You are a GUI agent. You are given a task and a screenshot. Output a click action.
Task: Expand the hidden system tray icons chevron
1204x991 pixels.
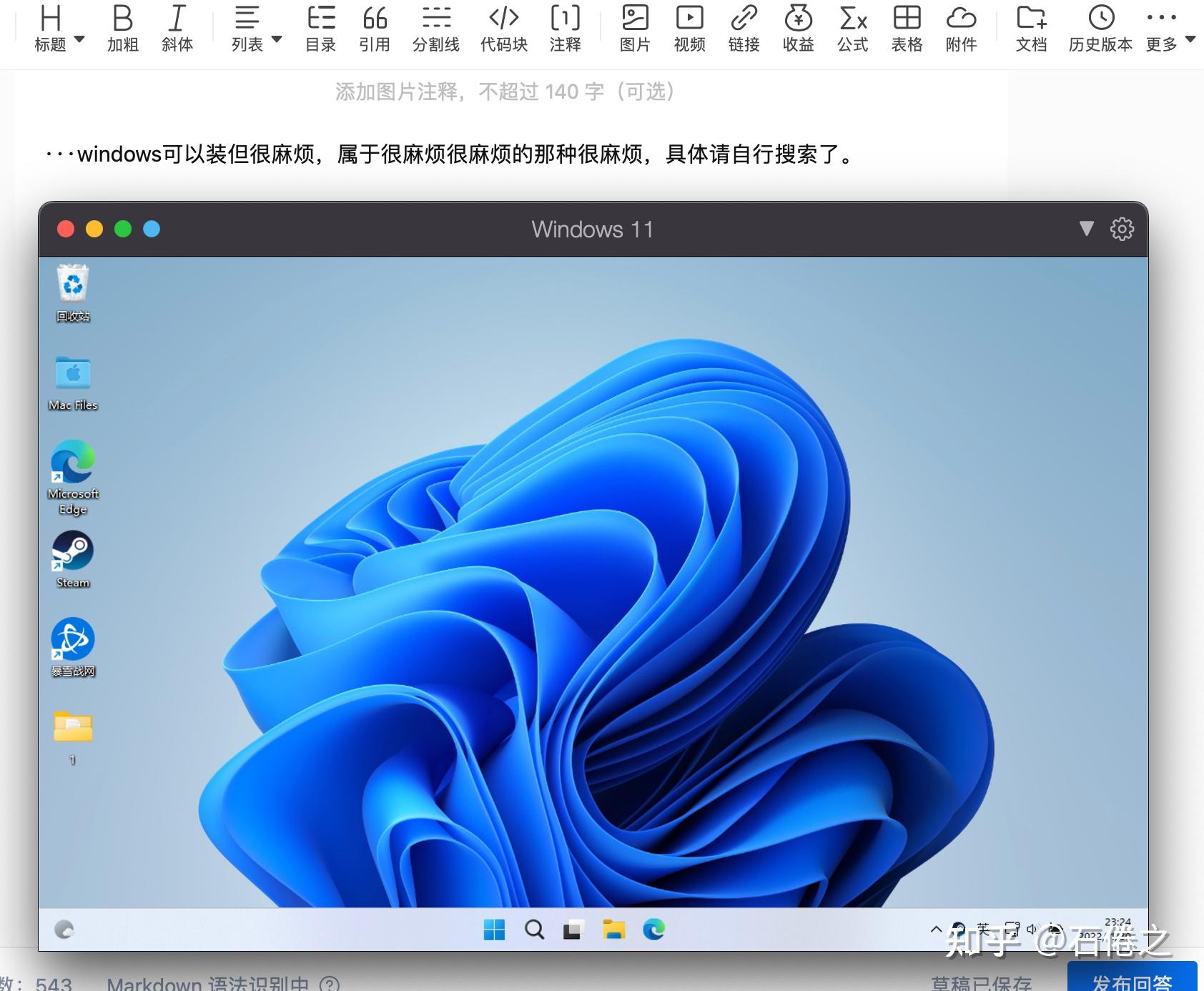point(936,930)
